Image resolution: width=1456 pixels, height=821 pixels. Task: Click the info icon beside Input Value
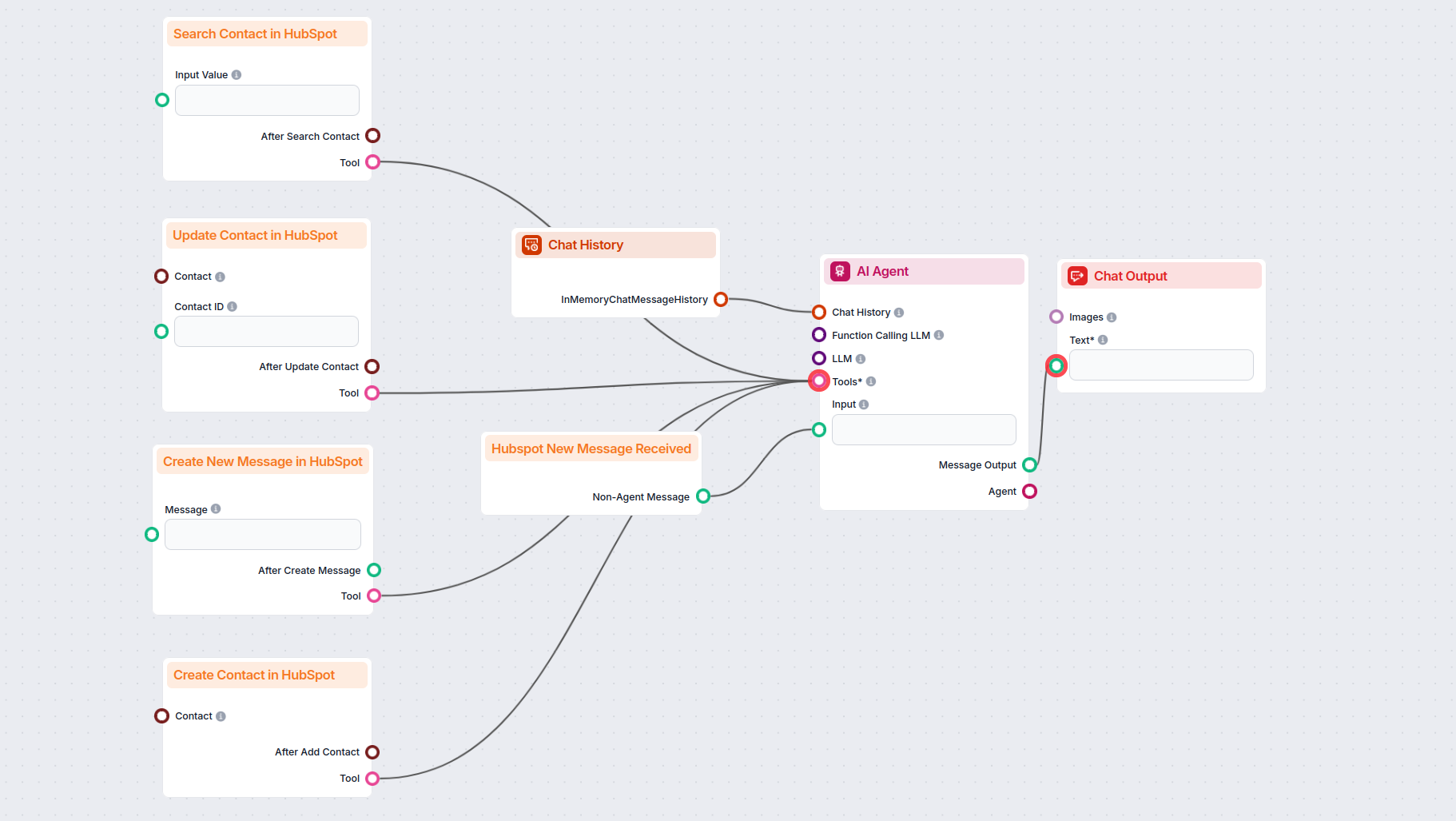point(236,74)
